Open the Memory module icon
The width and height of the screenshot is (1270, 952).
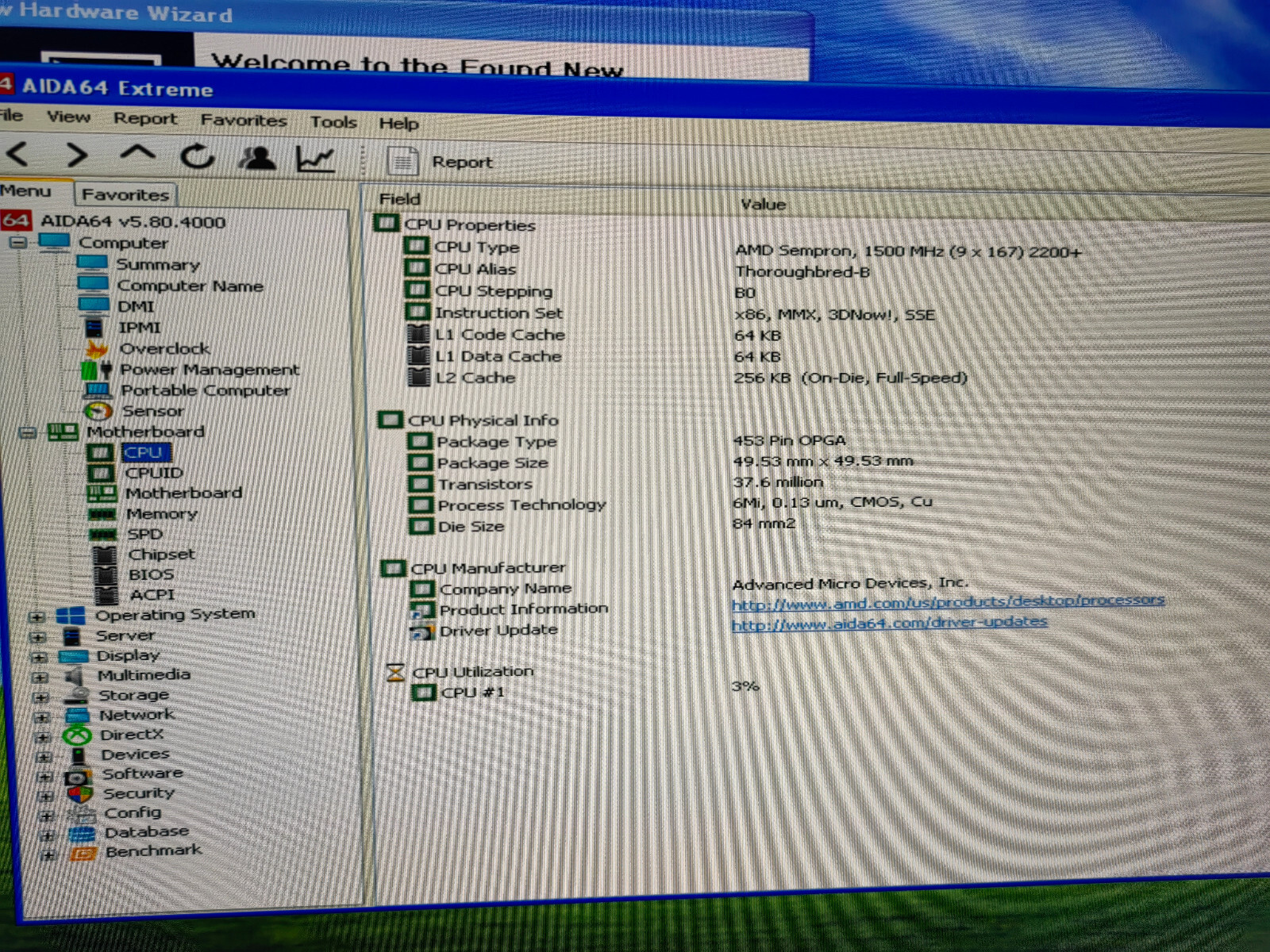click(102, 514)
